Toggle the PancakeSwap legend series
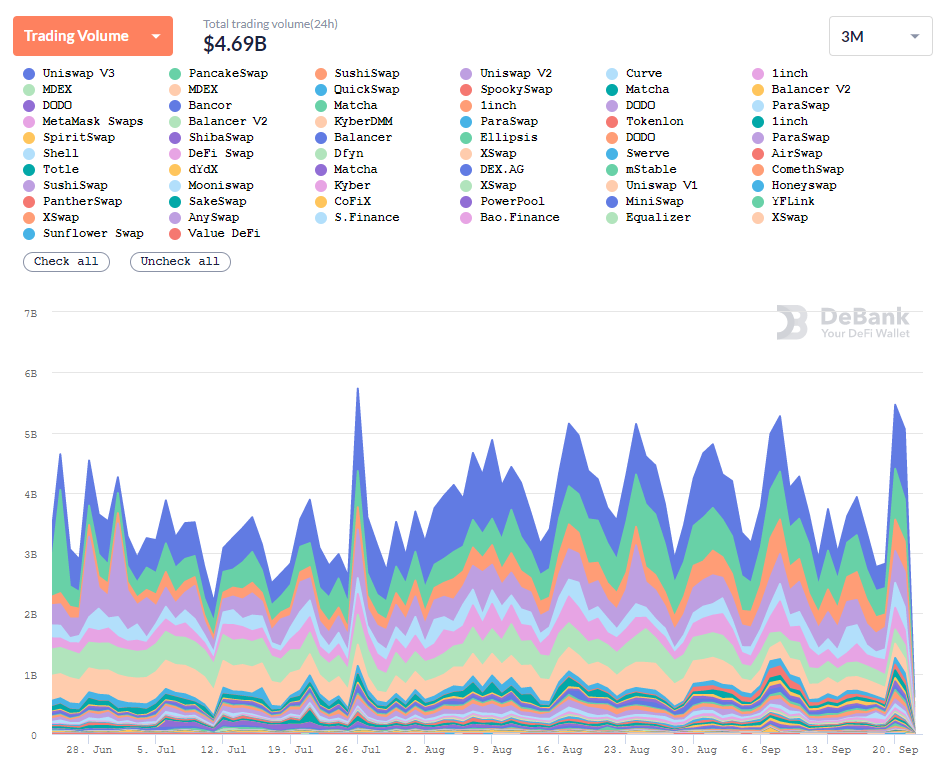948x767 pixels. click(218, 74)
